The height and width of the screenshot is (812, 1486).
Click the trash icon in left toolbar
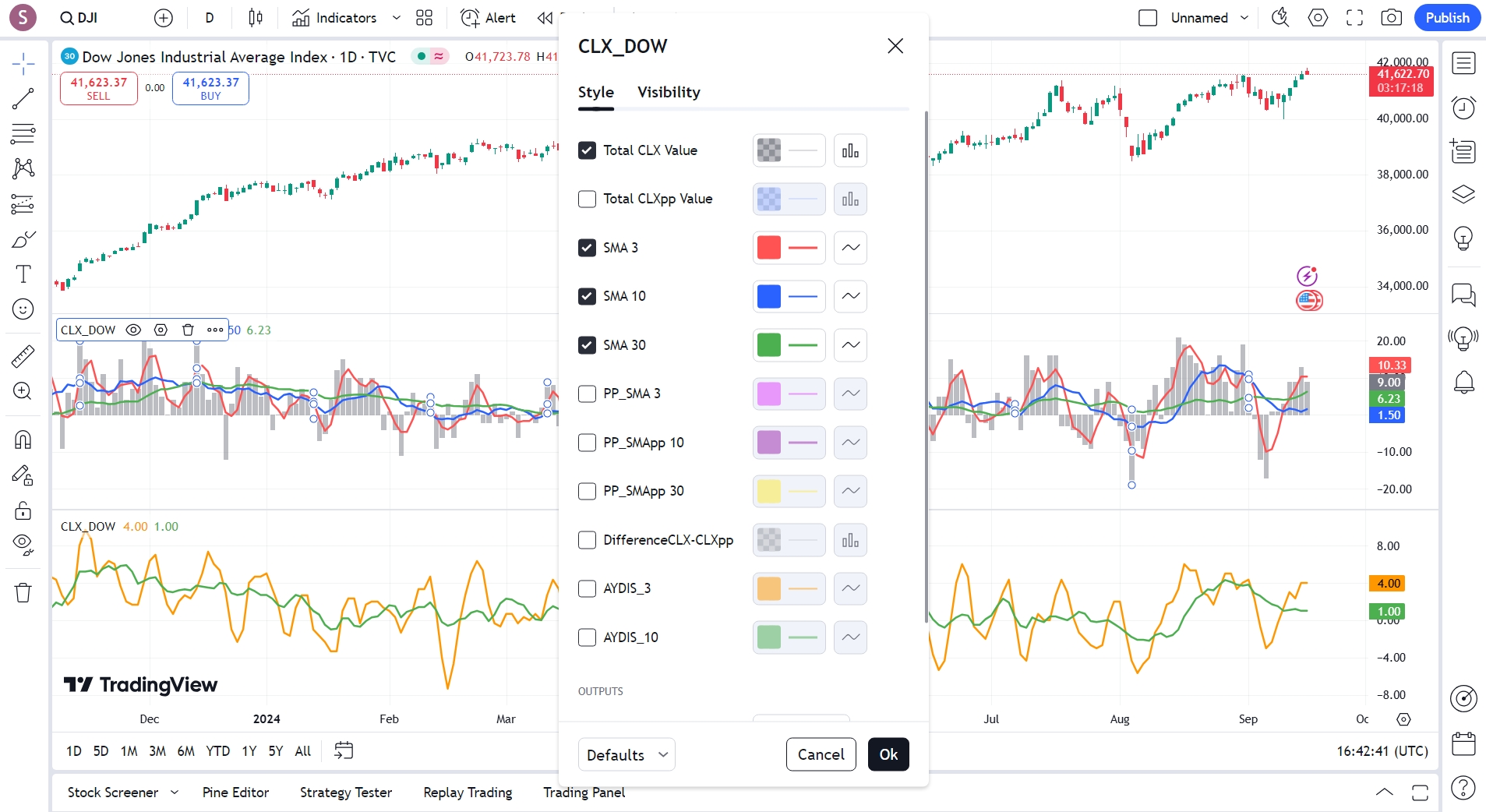(23, 593)
